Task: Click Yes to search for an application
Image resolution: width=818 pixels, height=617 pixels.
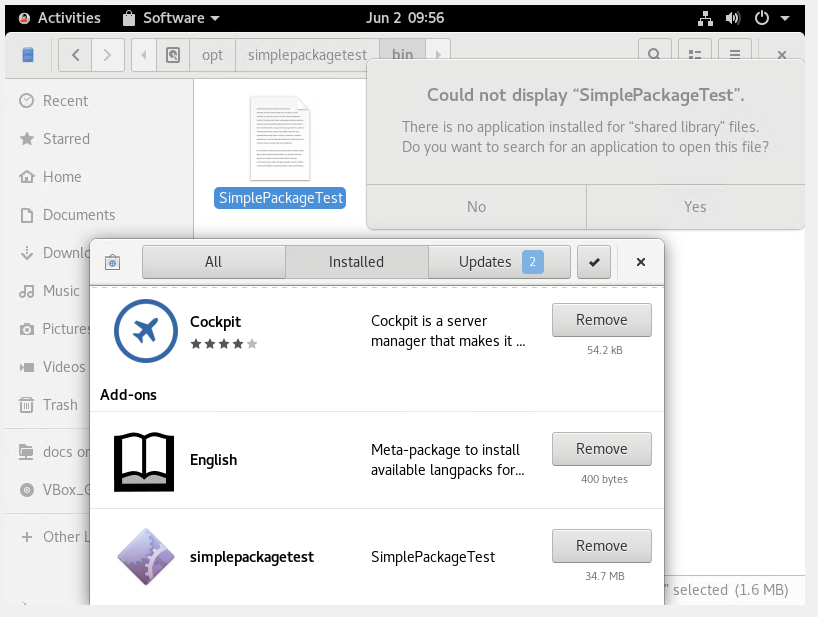Action: coord(695,207)
